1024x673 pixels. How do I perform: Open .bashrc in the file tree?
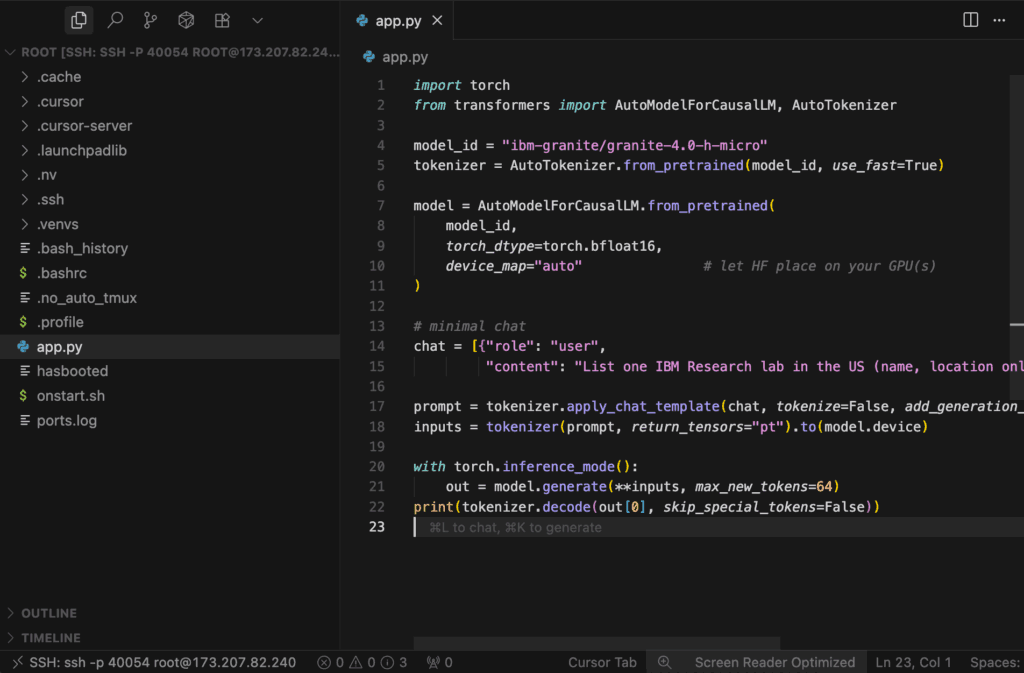61,273
